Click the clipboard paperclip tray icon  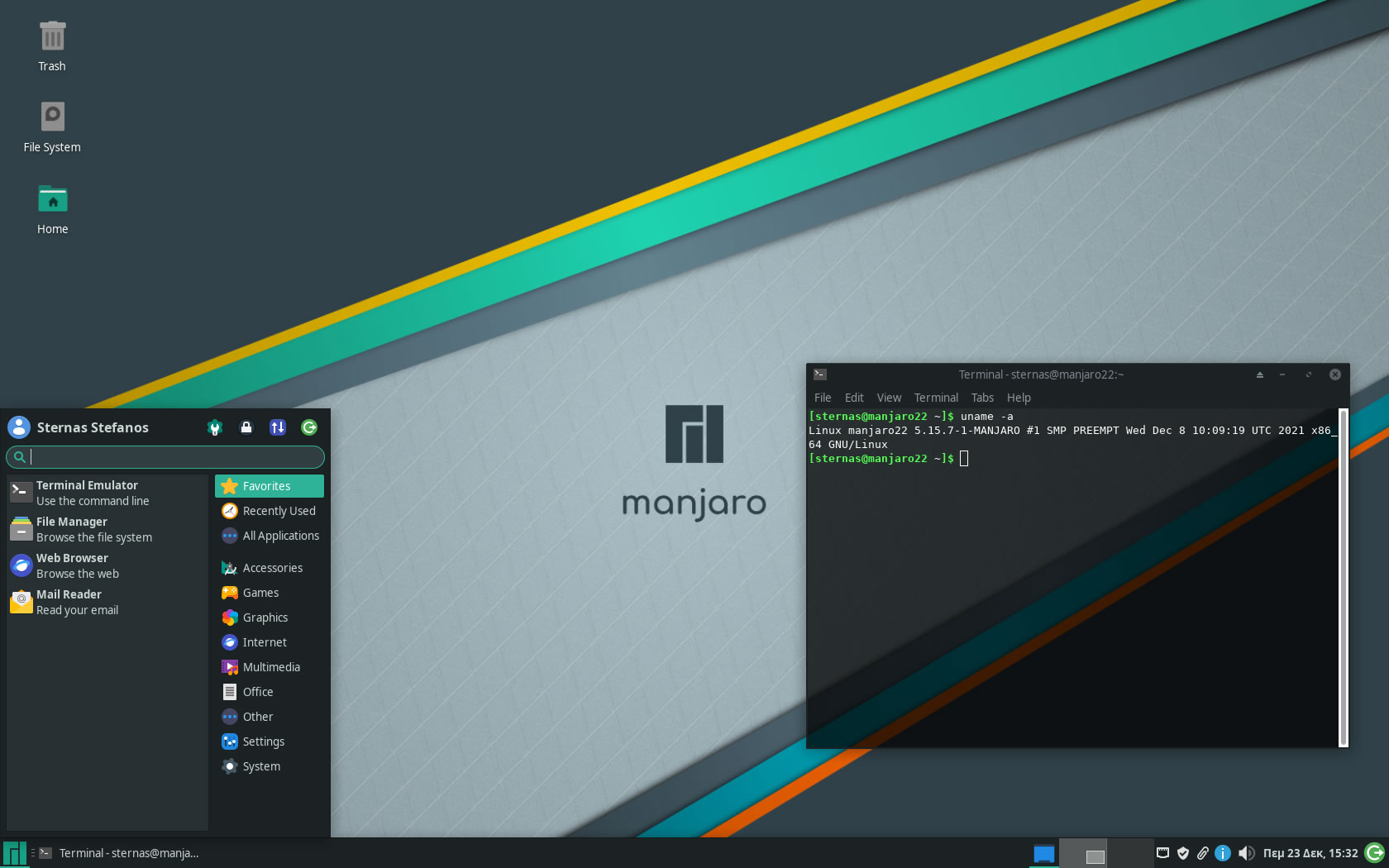[1203, 853]
